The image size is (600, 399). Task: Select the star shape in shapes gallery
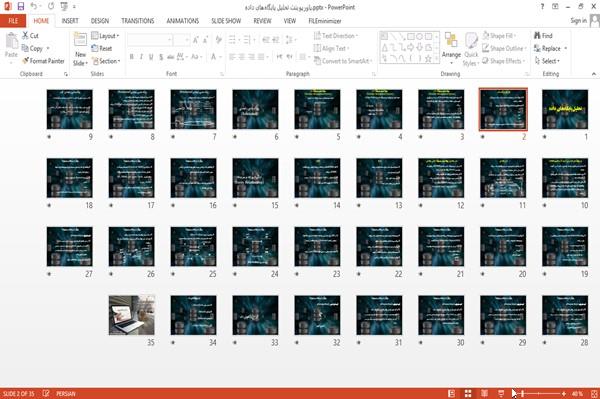pyautogui.click(x=428, y=59)
